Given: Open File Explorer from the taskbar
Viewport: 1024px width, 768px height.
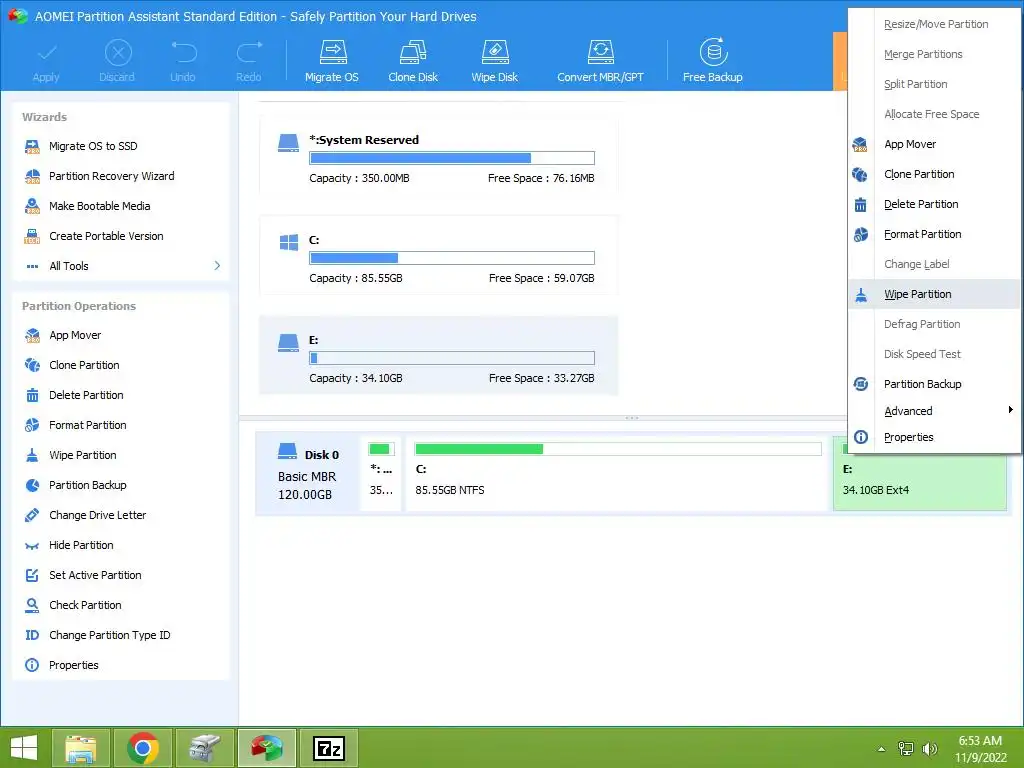Looking at the screenshot, I should [80, 748].
